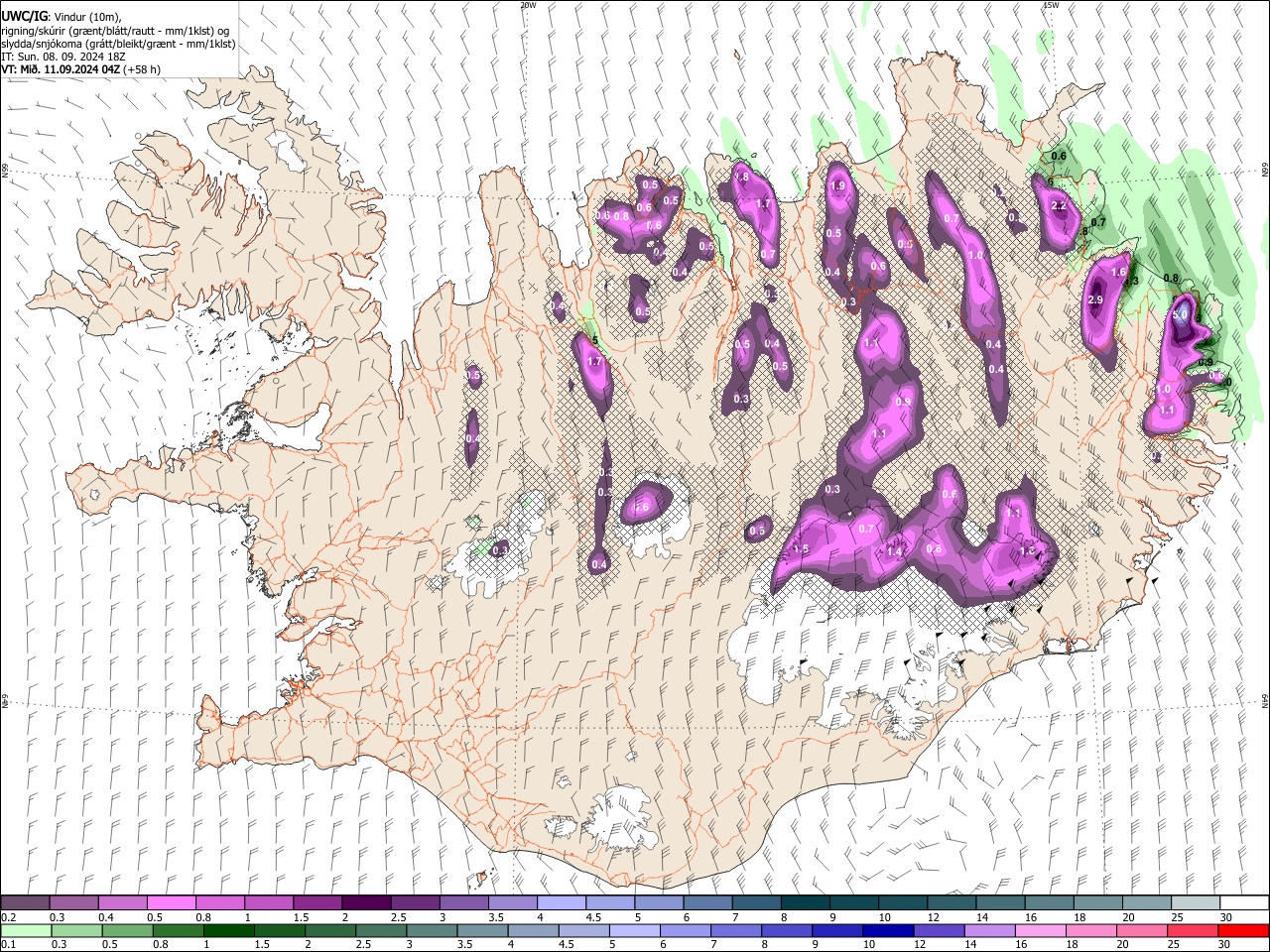
Task: Click the upper legend swatch starting at 0.2
Action: [x=25, y=903]
